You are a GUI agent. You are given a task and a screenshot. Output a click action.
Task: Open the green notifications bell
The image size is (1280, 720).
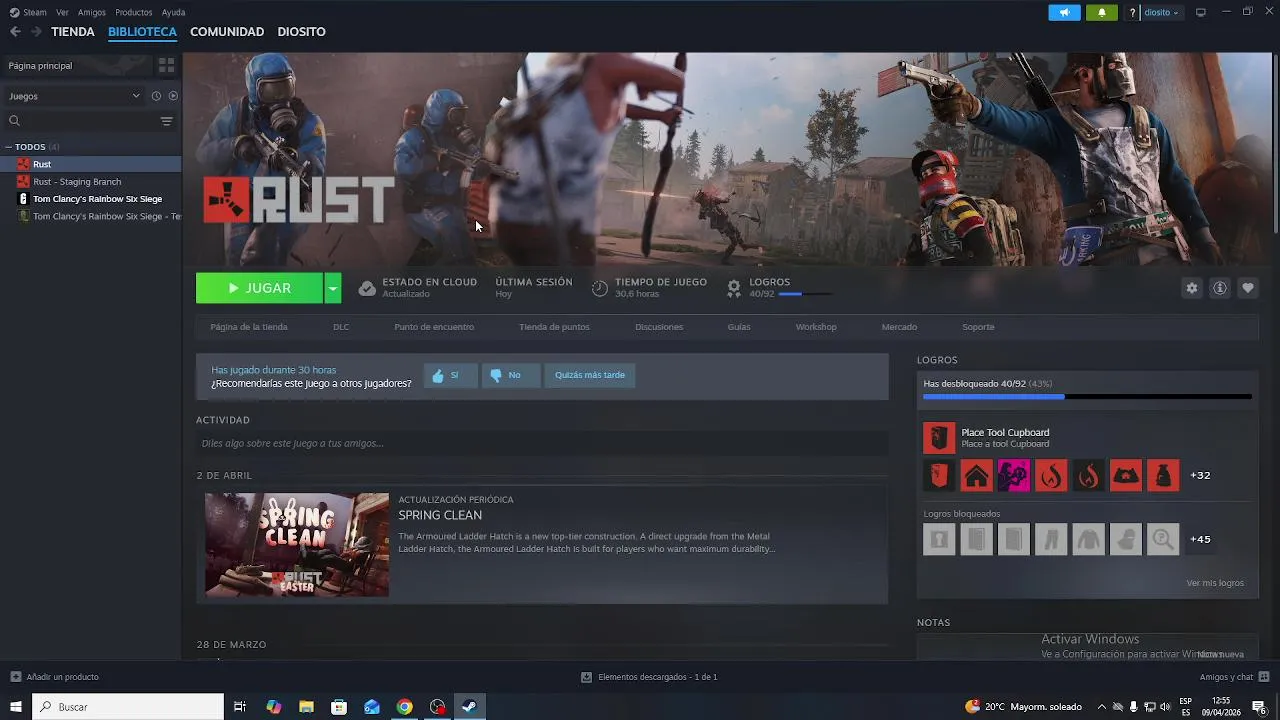pos(1102,12)
